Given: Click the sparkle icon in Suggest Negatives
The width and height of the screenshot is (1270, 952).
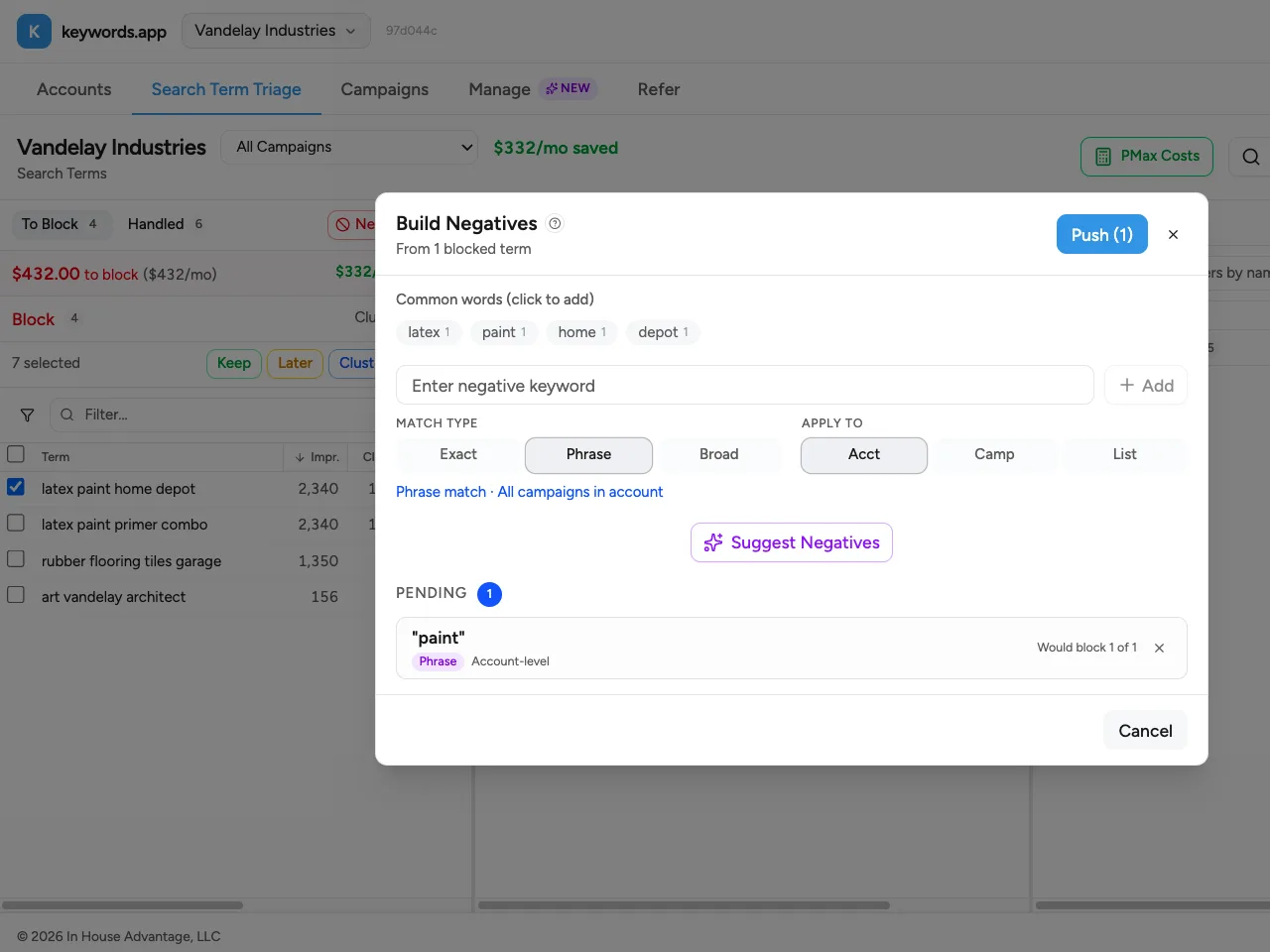Looking at the screenshot, I should [712, 542].
